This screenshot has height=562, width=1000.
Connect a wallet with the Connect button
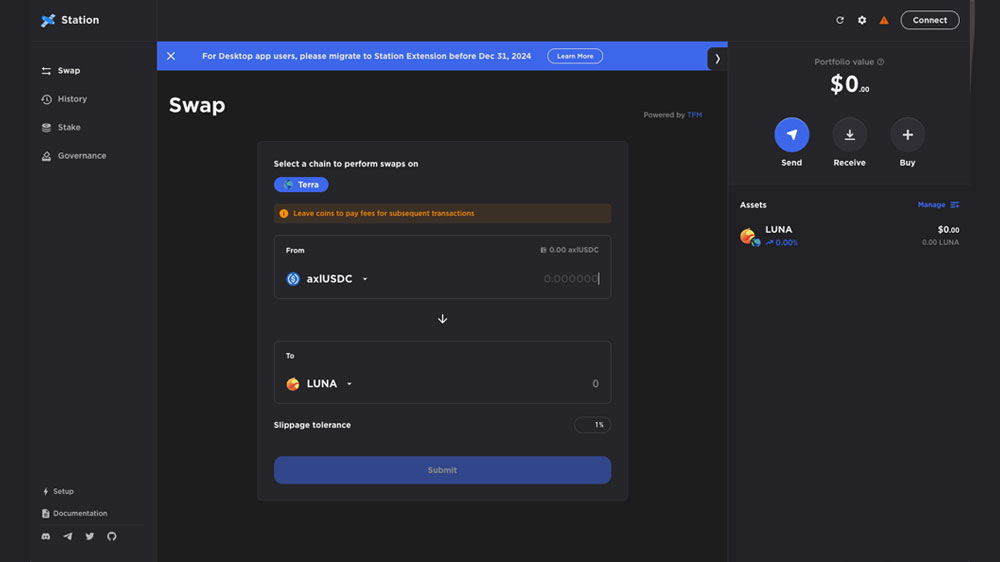pos(929,20)
